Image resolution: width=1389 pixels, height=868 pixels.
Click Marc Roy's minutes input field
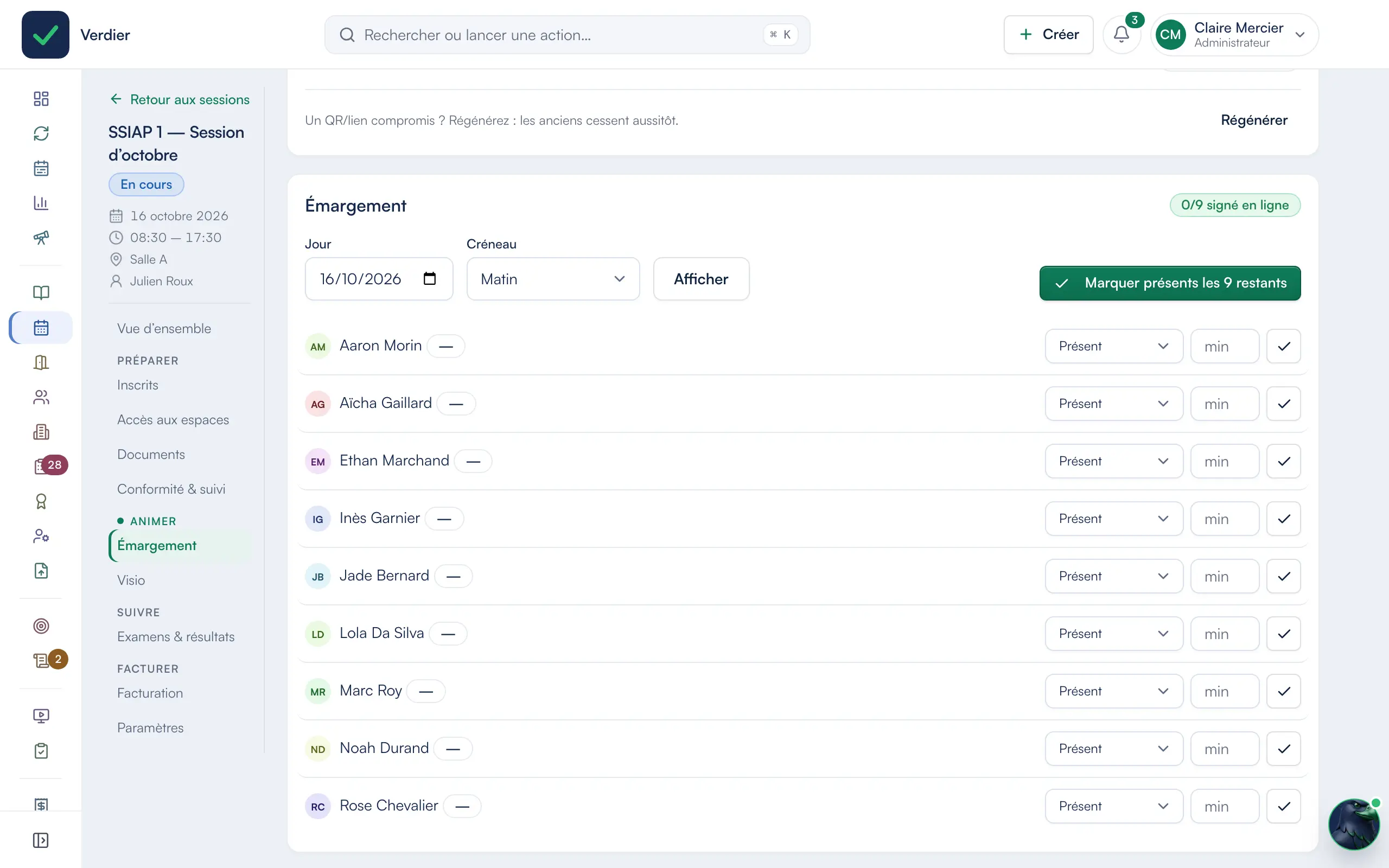pos(1224,691)
